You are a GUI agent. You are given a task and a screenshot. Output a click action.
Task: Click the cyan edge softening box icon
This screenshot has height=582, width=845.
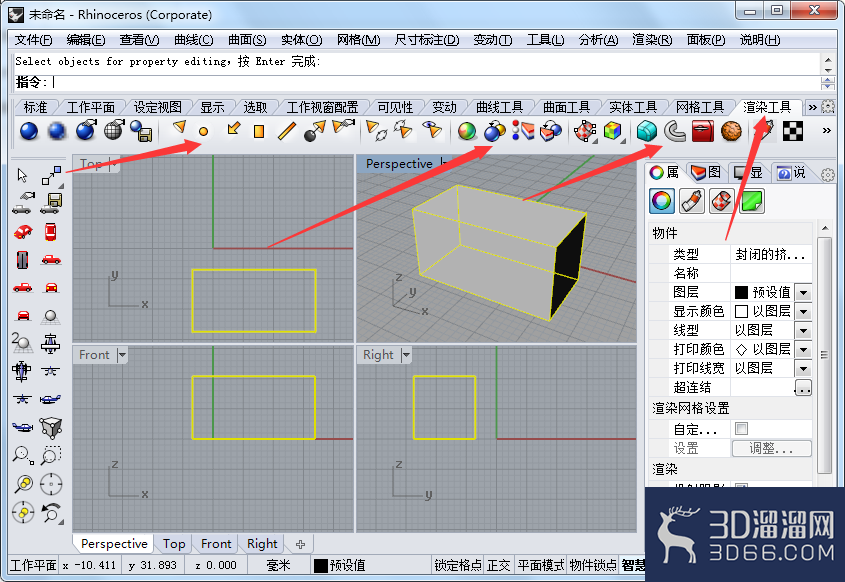[647, 131]
